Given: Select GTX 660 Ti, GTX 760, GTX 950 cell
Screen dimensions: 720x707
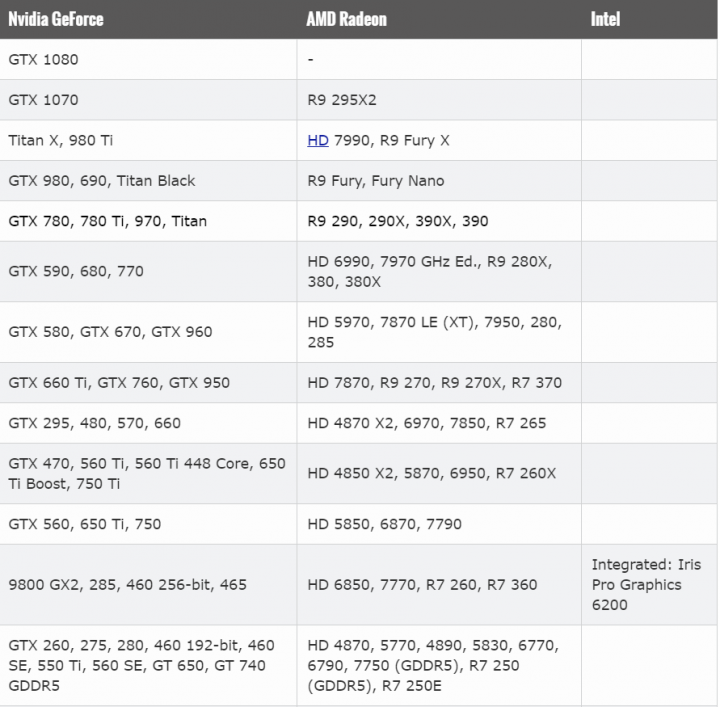Looking at the screenshot, I should click(148, 382).
